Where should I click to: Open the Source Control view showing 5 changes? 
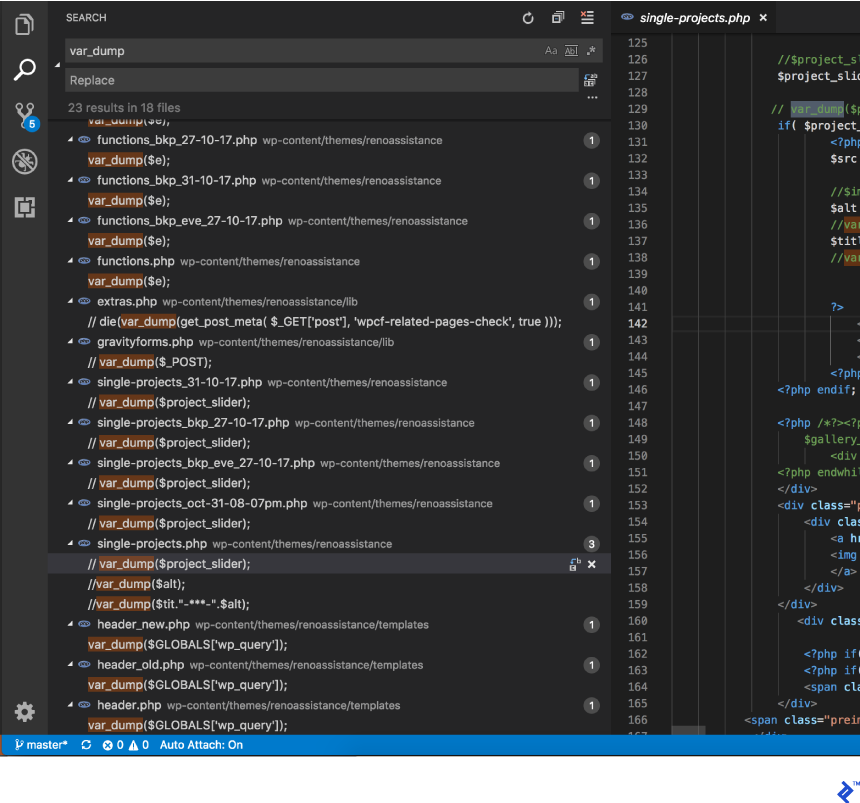pos(24,115)
